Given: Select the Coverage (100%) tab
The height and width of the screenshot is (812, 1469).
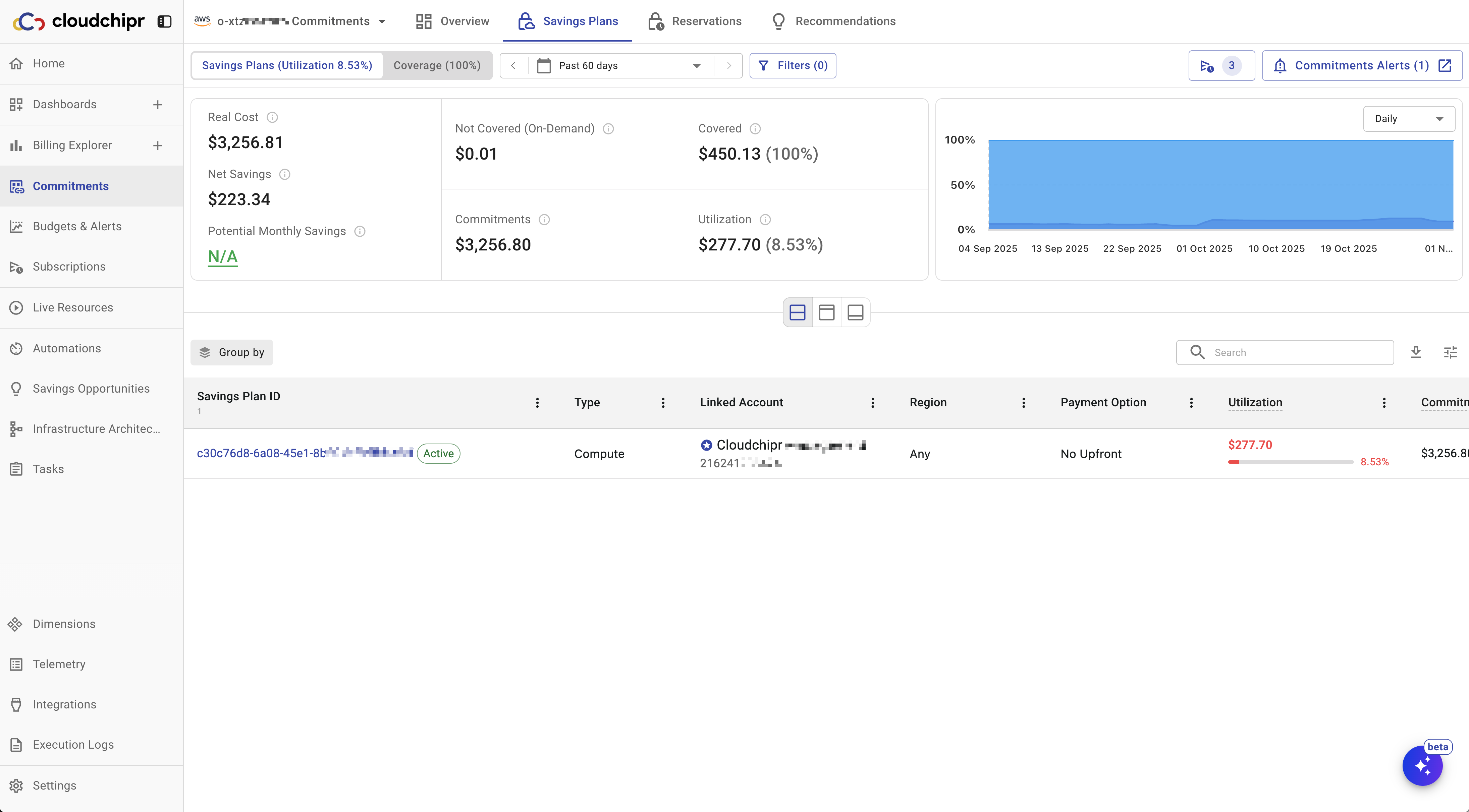Looking at the screenshot, I should [x=437, y=66].
